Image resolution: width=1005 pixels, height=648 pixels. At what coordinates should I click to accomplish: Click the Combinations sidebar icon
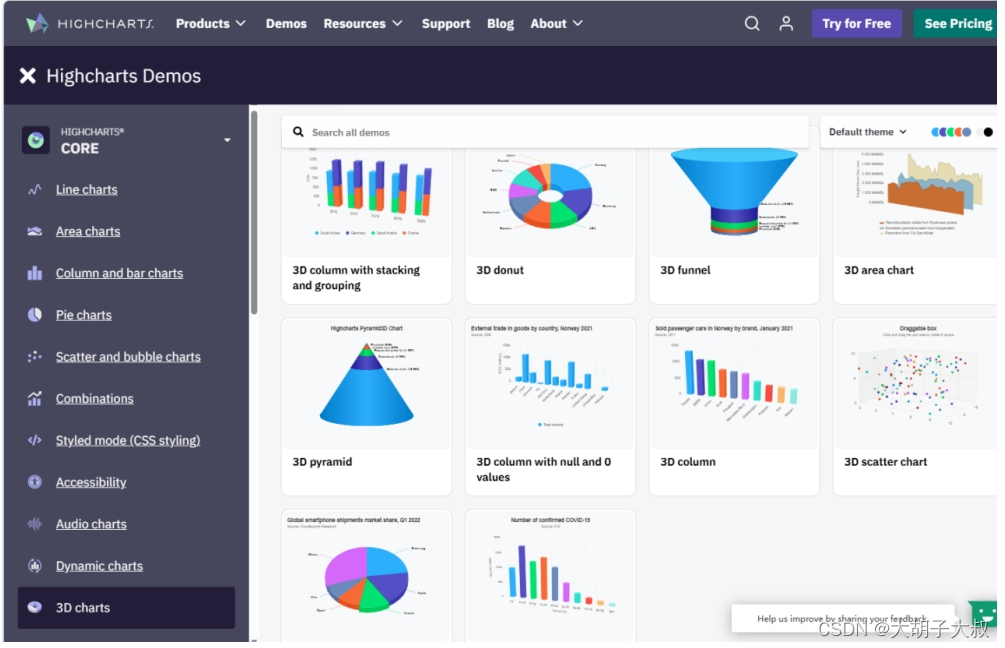[x=35, y=399]
